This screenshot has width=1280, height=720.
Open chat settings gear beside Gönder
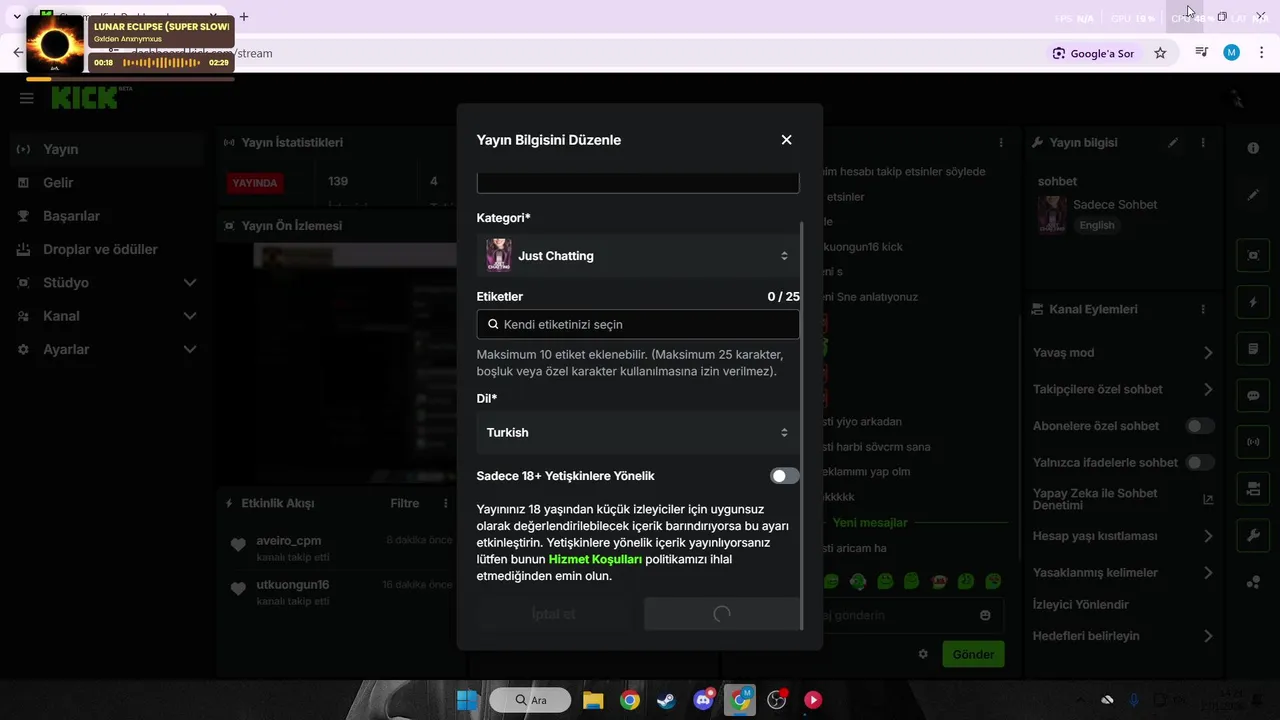click(x=923, y=654)
